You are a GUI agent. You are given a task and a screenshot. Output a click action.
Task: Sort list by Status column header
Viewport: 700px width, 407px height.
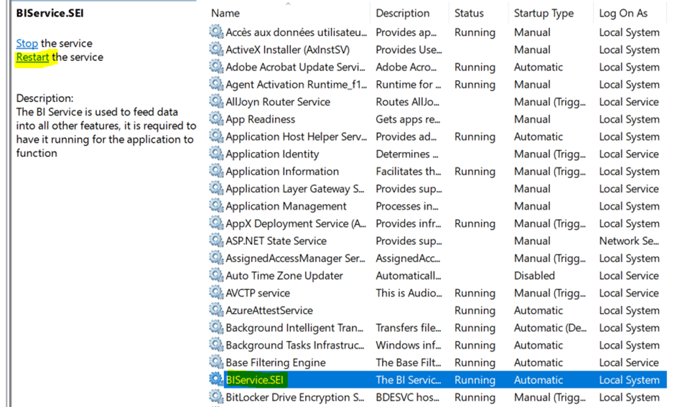pos(469,13)
